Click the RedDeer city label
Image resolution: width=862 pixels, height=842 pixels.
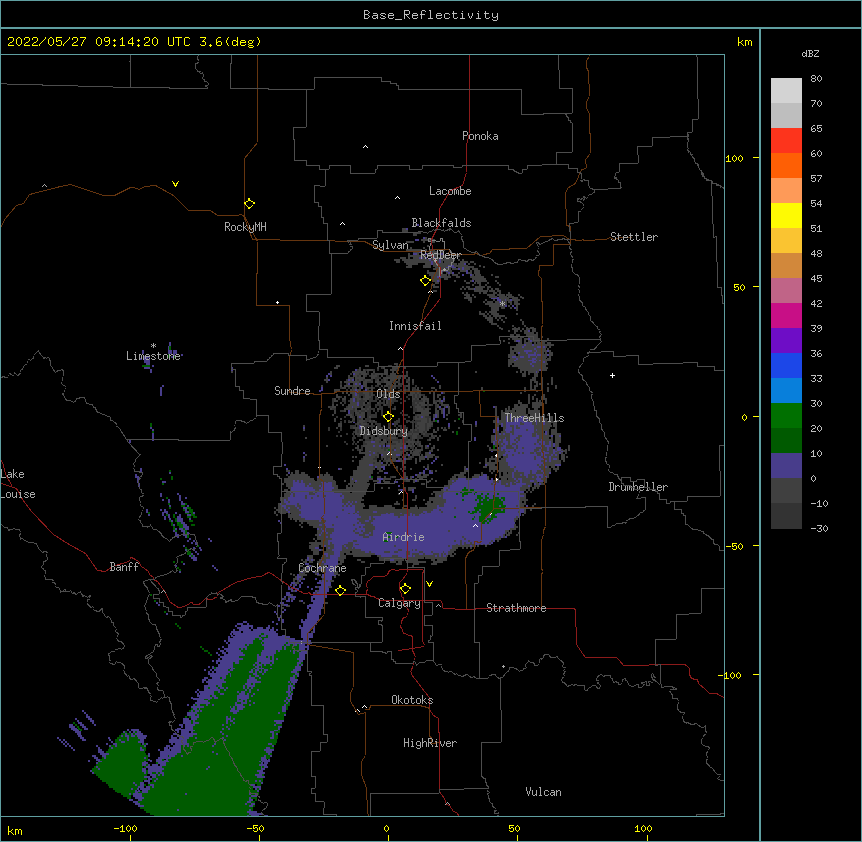coord(440,255)
